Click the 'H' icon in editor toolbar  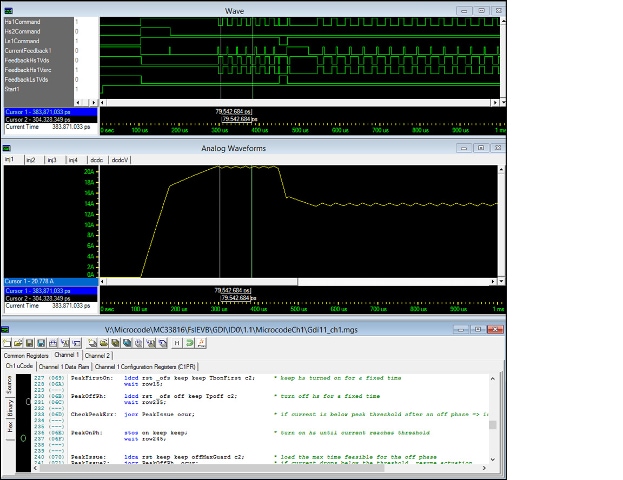point(177,343)
